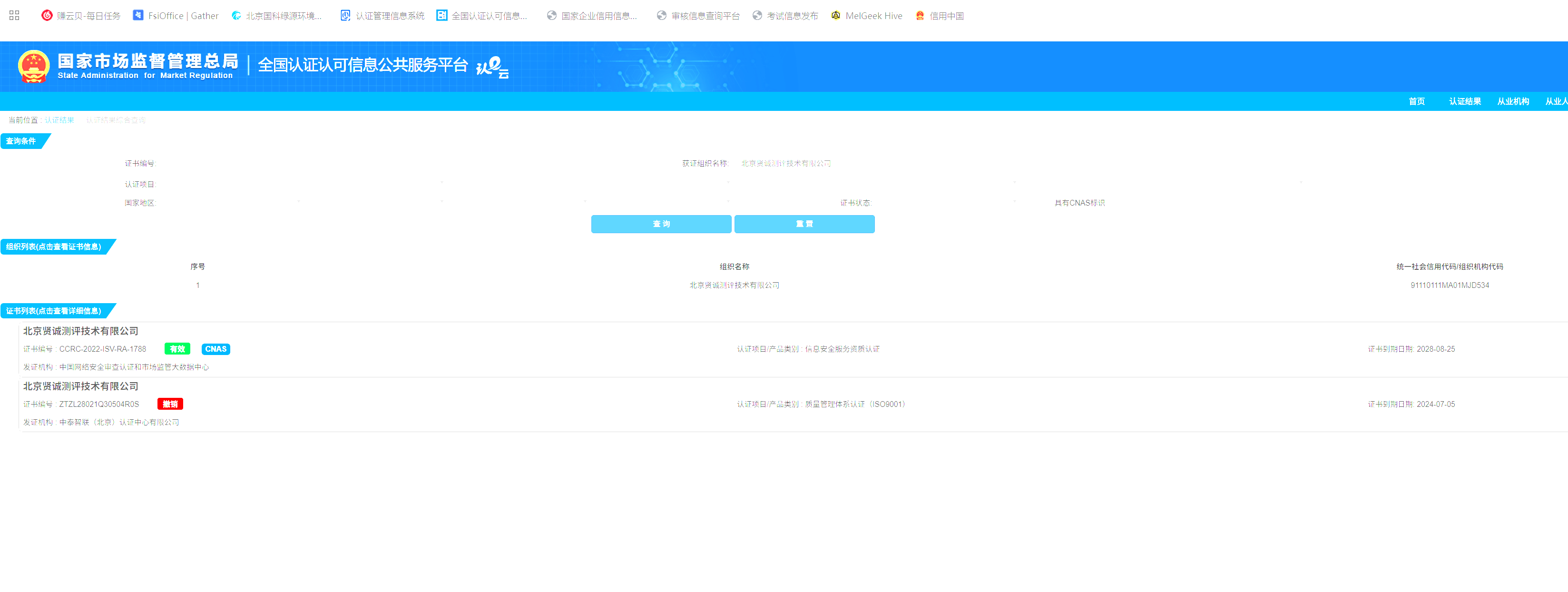Click the 查询 search button
1568x592 pixels.
click(660, 224)
